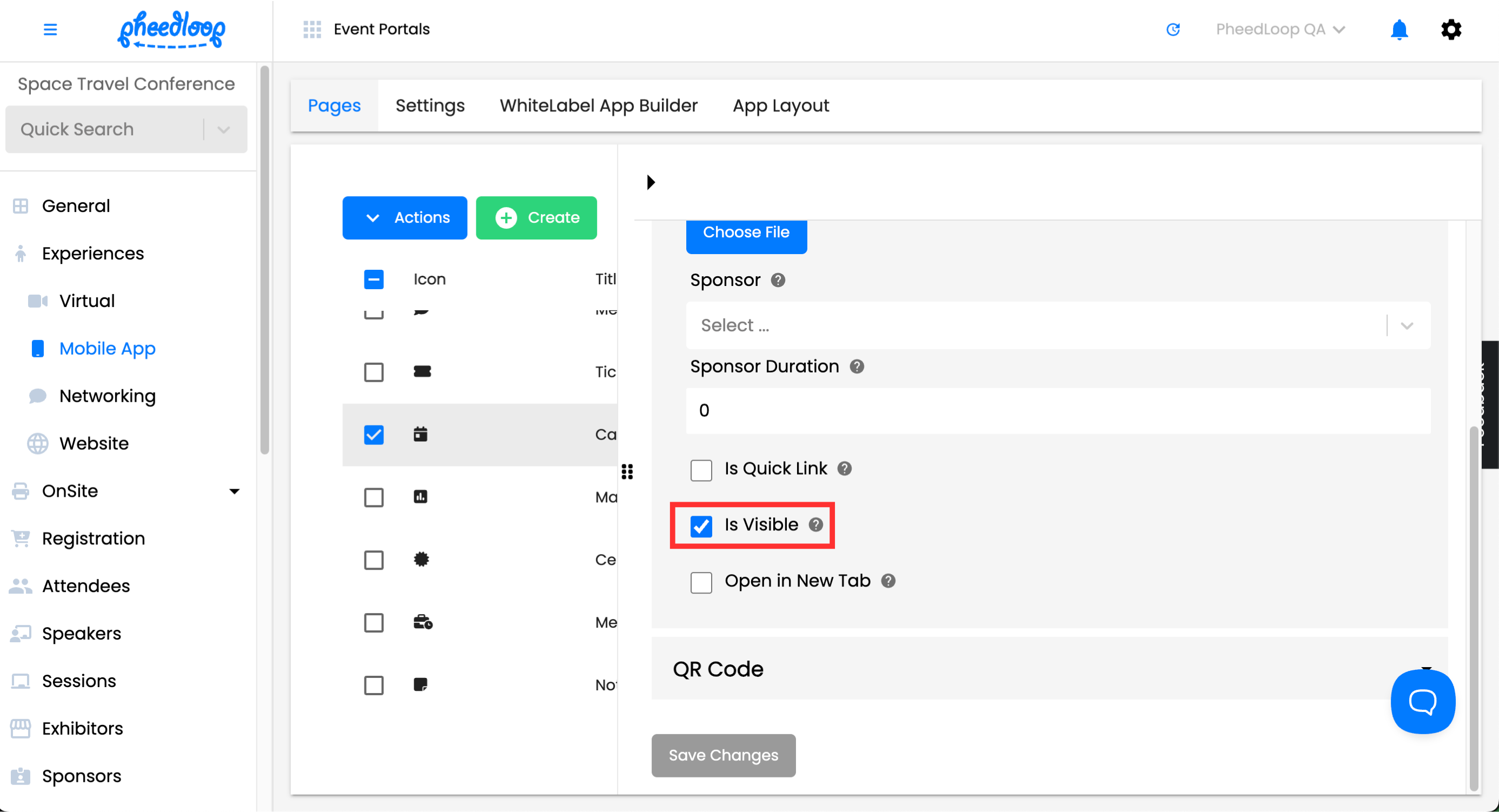The width and height of the screenshot is (1499, 812).
Task: Open the notifications bell
Action: point(1398,29)
